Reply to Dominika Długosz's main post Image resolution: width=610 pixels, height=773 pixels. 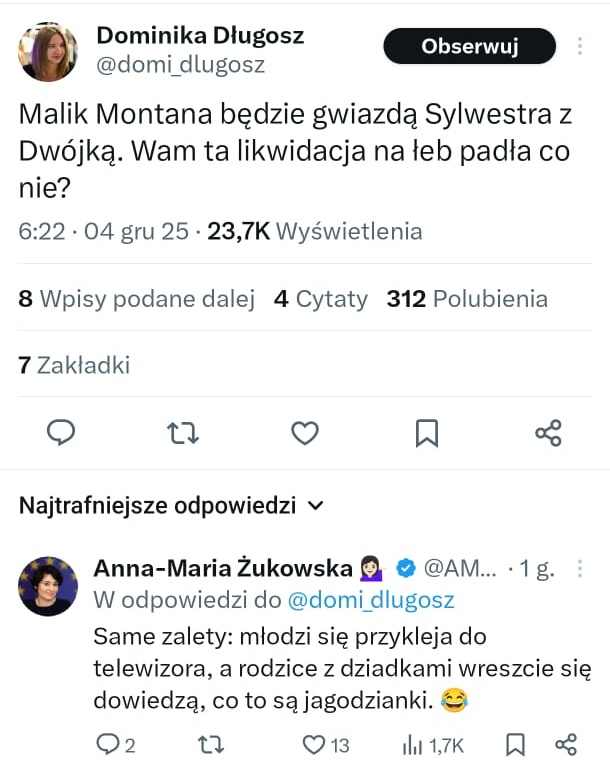tap(62, 432)
